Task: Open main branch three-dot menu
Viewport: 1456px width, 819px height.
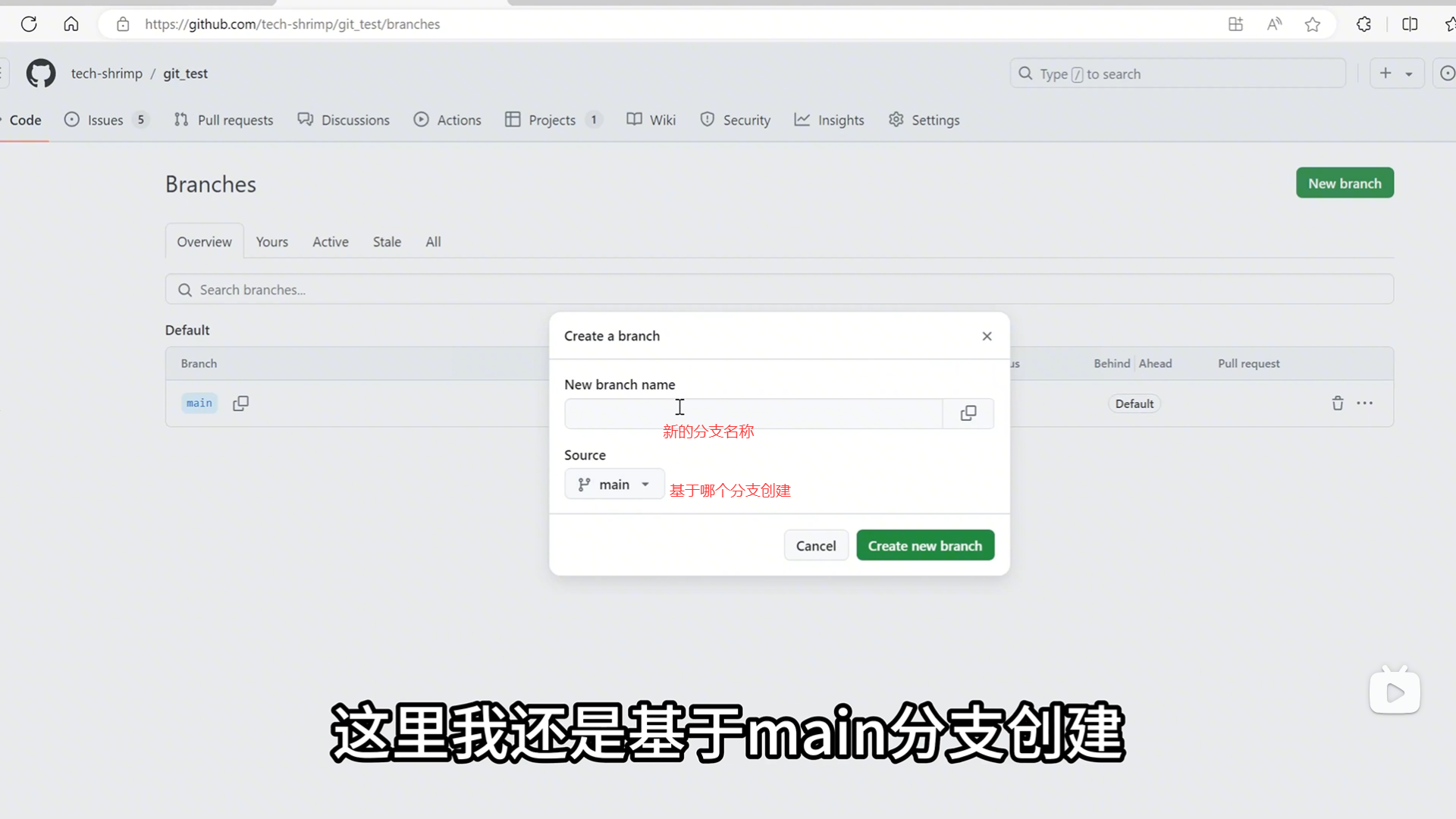Action: 1365,403
